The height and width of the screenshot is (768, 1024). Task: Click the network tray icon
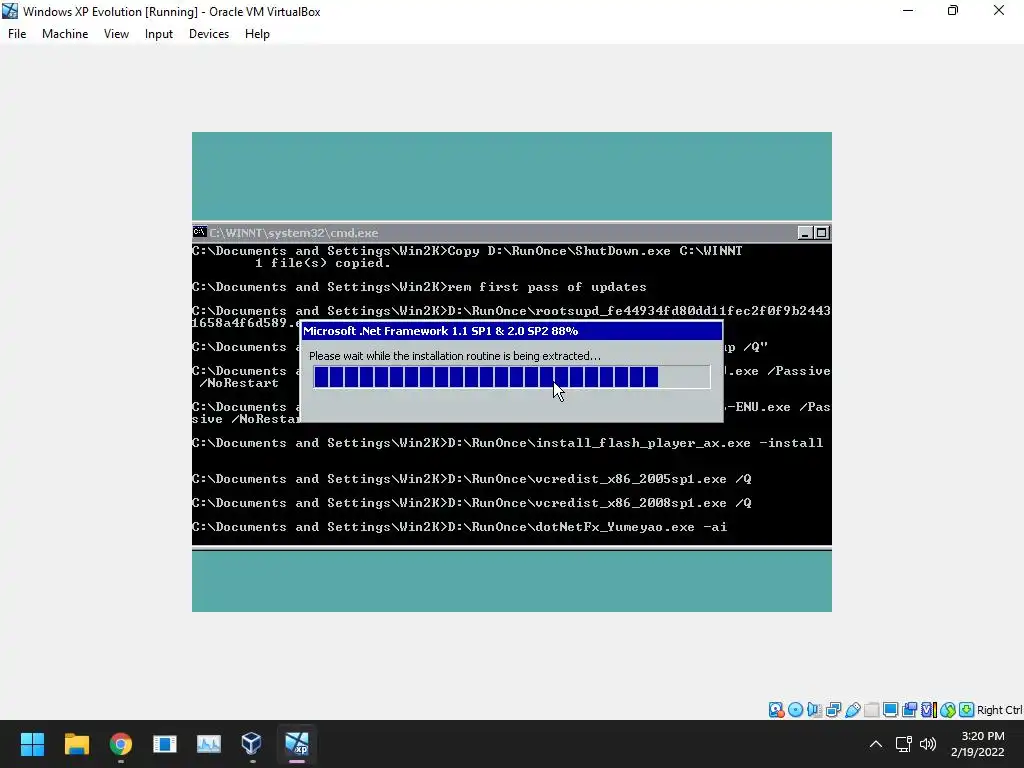point(903,744)
